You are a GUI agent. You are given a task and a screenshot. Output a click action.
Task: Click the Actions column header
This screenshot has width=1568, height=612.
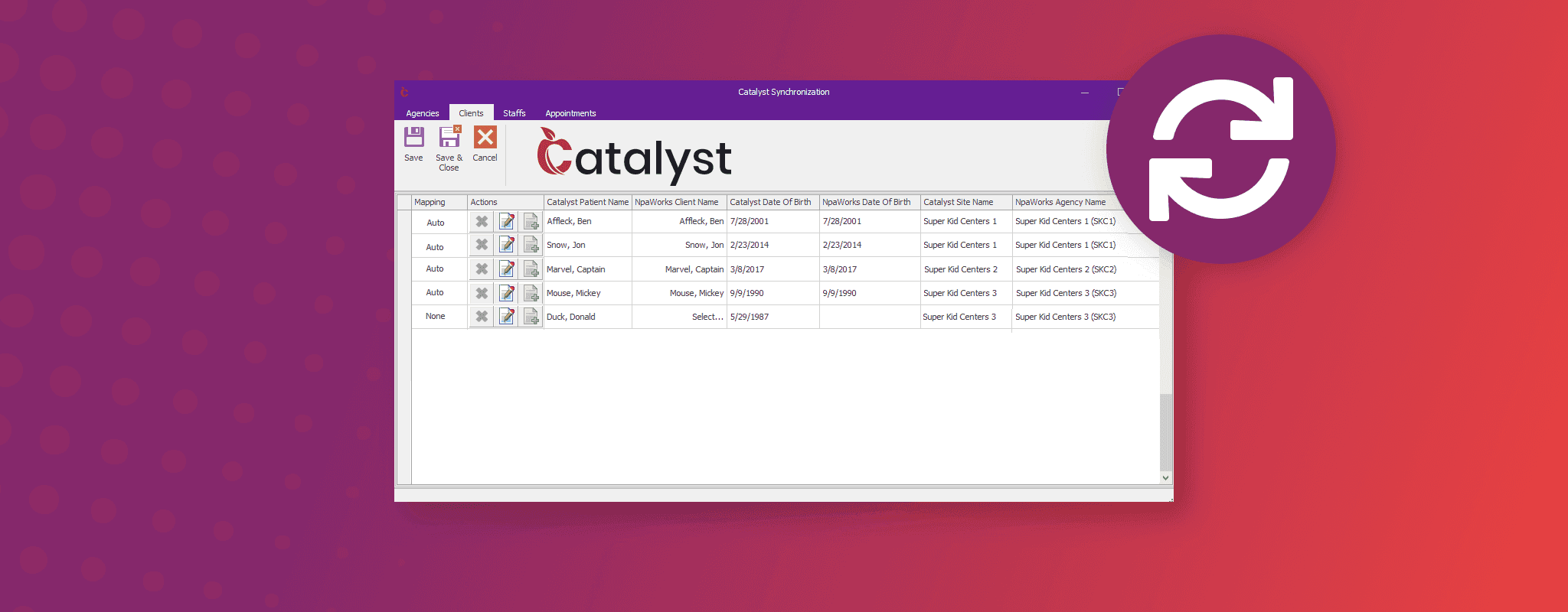pyautogui.click(x=505, y=202)
